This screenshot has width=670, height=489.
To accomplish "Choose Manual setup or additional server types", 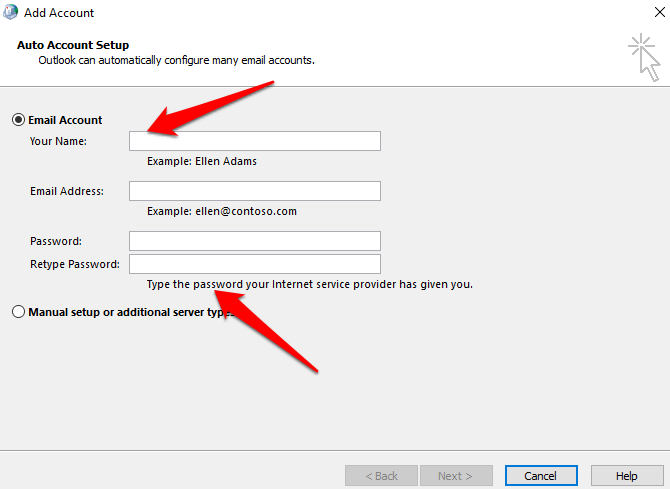I will click(18, 312).
